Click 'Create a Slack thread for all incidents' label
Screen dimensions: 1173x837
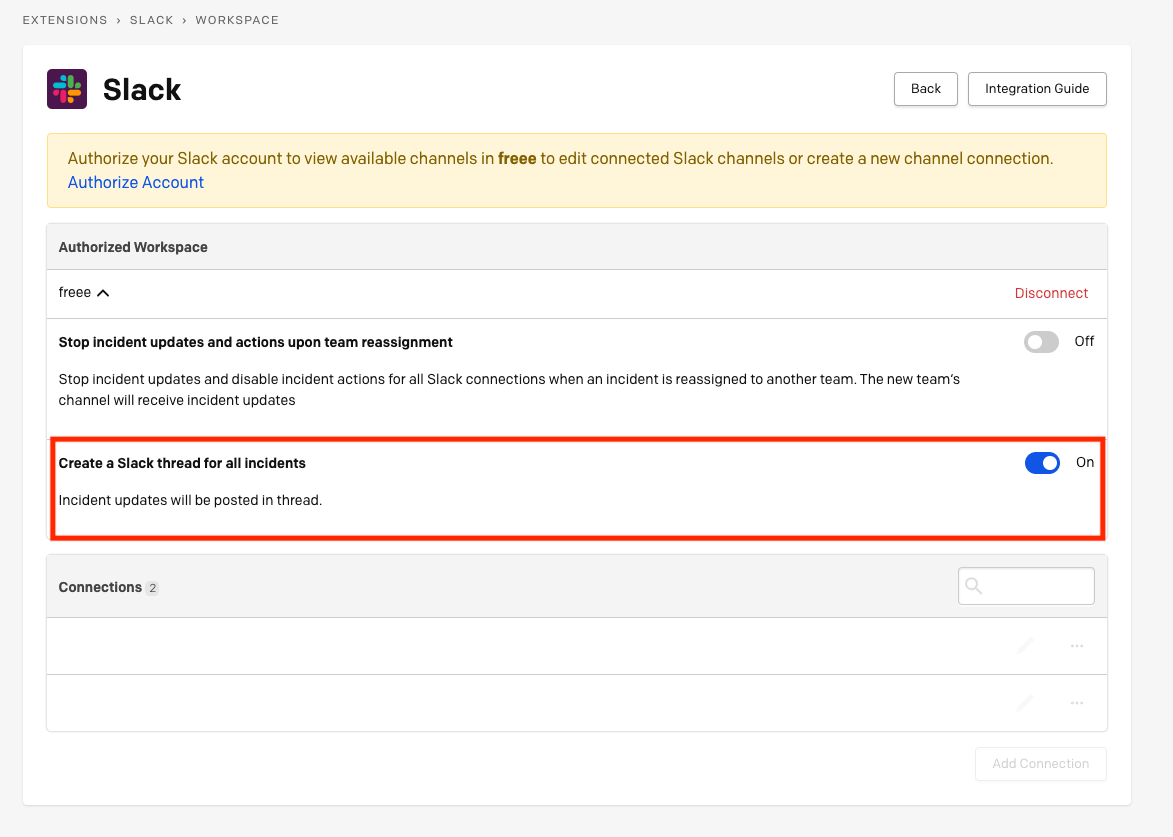tap(182, 463)
